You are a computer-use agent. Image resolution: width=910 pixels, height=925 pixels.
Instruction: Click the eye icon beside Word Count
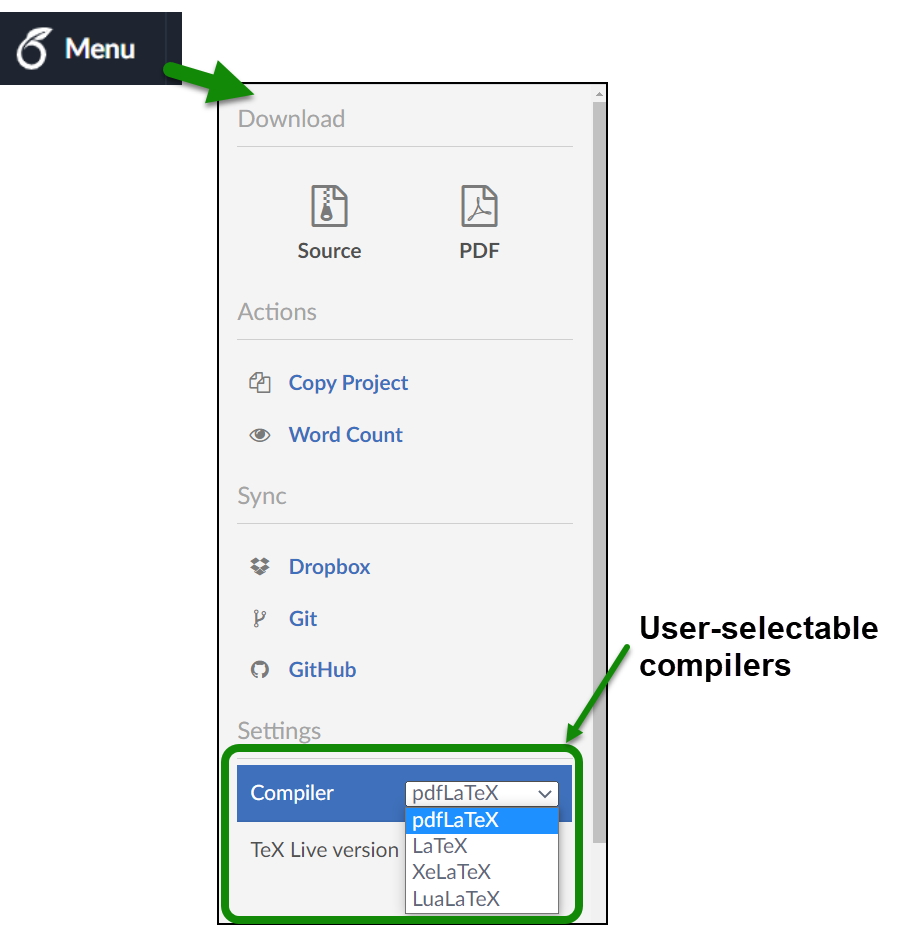coord(260,435)
